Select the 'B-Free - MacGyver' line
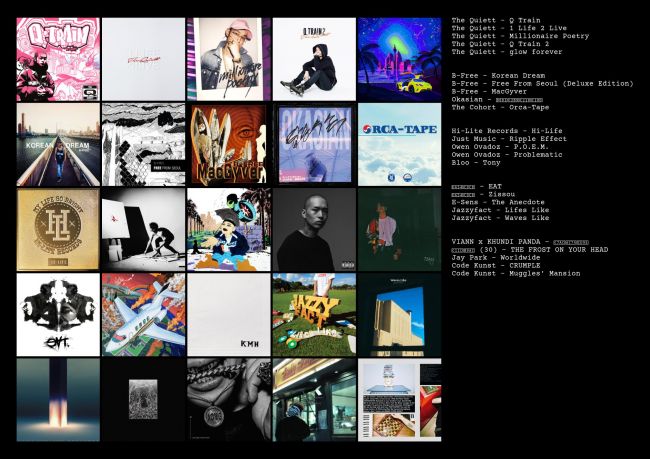This screenshot has height=459, width=650. pos(489,91)
